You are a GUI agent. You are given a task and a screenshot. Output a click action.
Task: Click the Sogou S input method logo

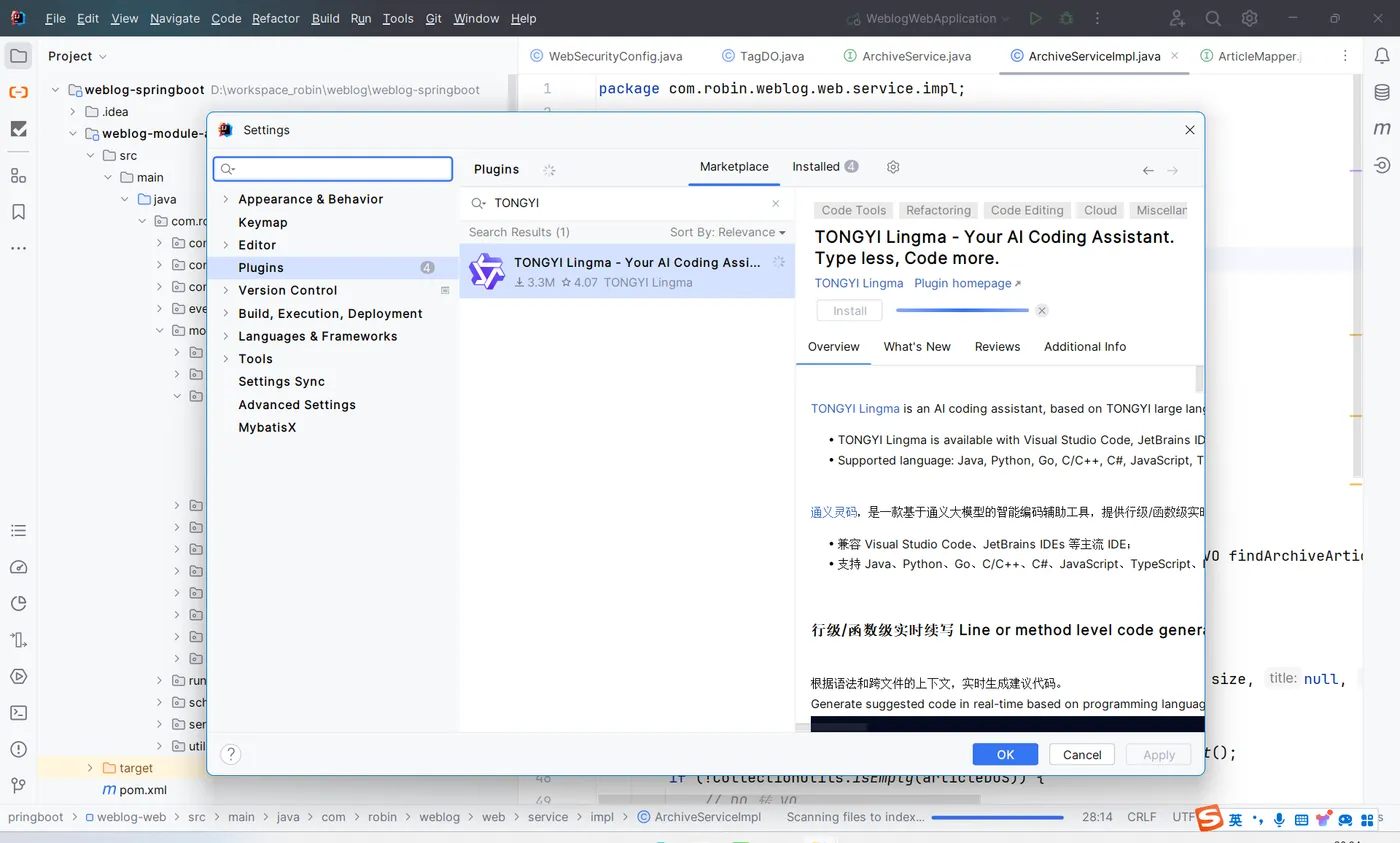[x=1211, y=818]
